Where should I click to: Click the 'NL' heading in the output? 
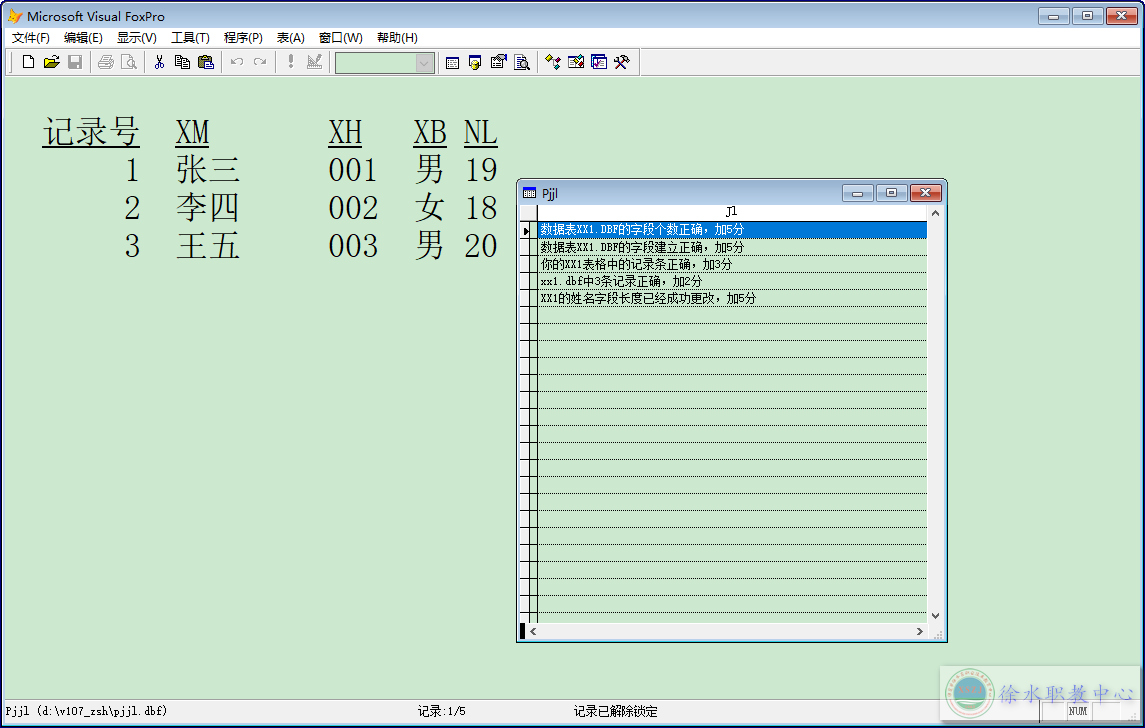(480, 132)
